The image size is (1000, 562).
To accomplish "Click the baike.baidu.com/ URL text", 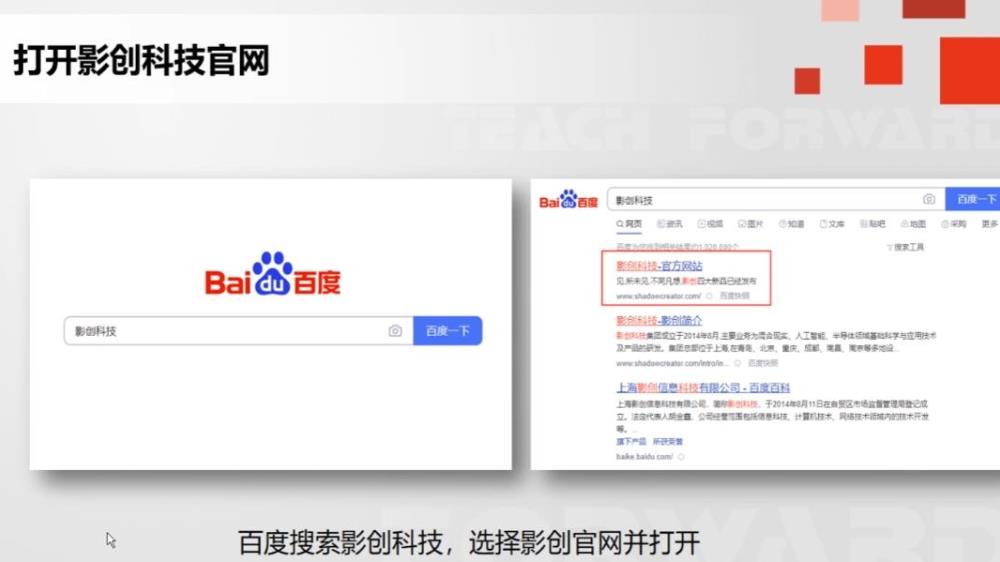I will [x=644, y=457].
